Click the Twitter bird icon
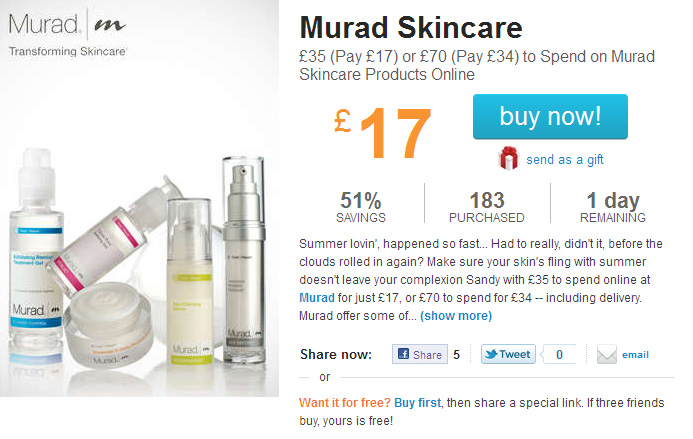This screenshot has width=693, height=439. 491,354
